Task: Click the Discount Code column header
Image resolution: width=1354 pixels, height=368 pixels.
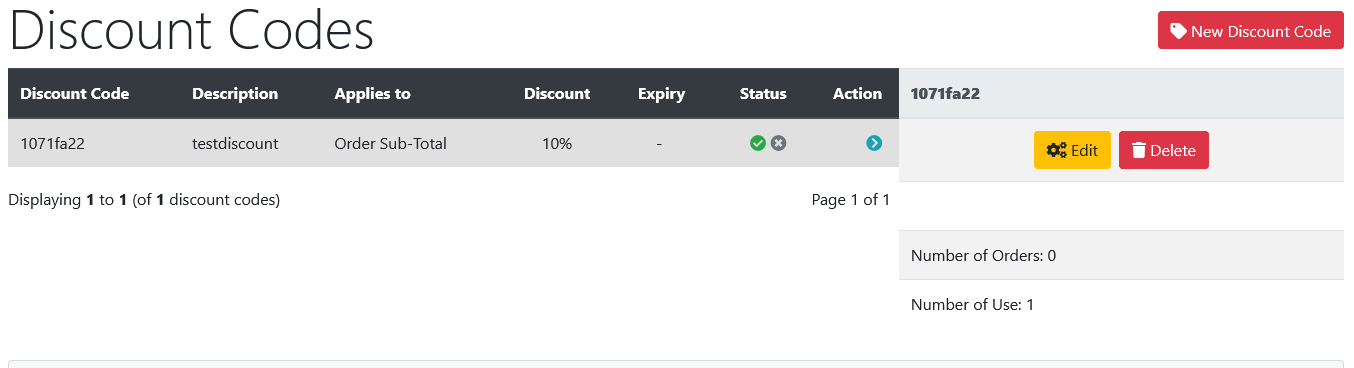Action: pos(75,94)
